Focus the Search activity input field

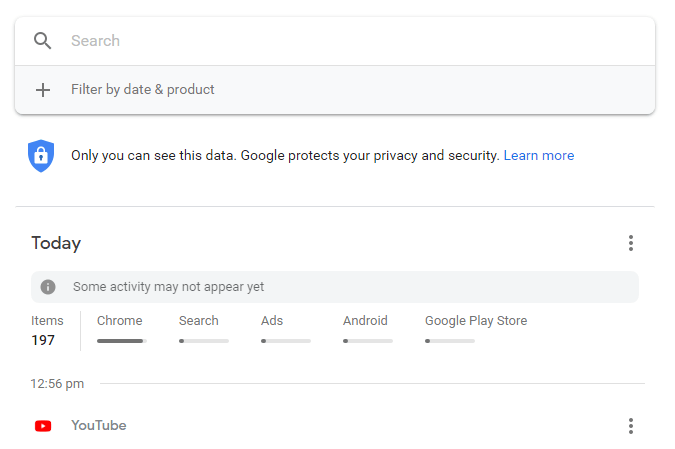(x=350, y=41)
